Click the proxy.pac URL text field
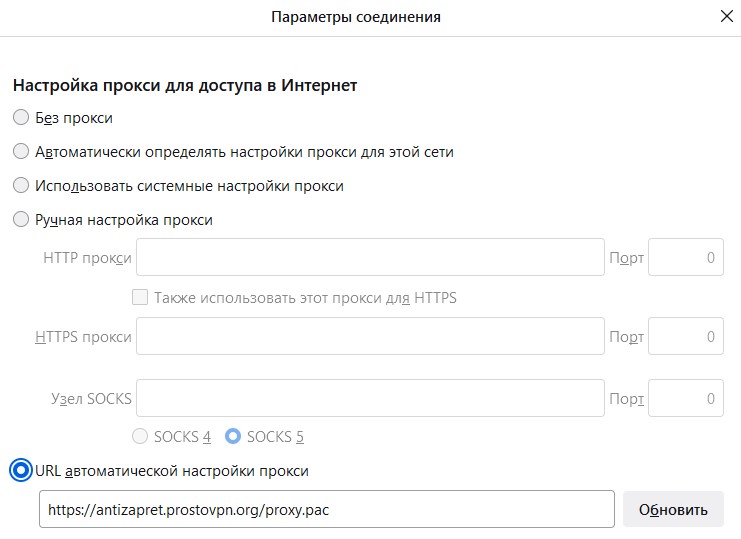 coord(326,509)
